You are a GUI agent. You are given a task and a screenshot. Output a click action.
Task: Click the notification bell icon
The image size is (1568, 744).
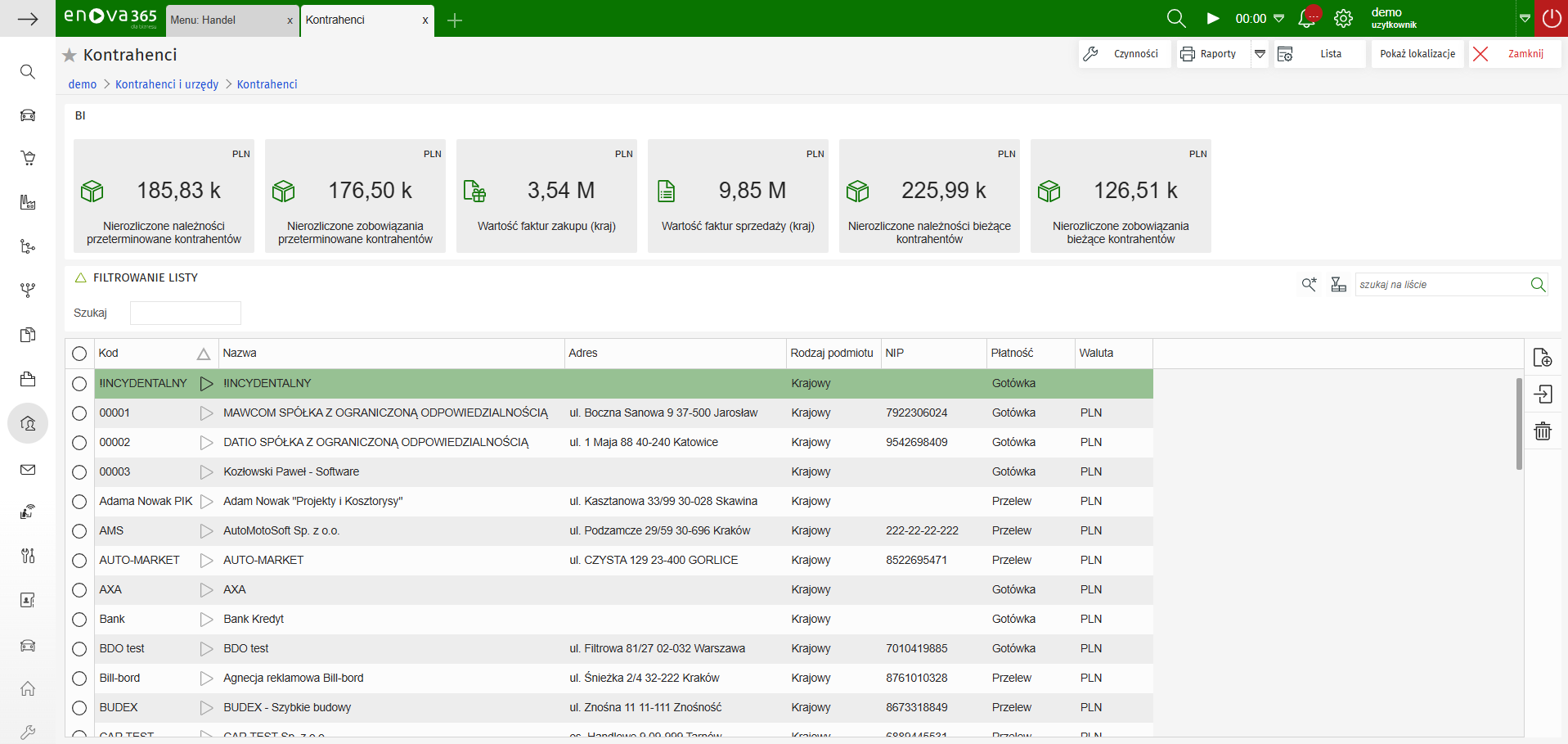[x=1307, y=19]
